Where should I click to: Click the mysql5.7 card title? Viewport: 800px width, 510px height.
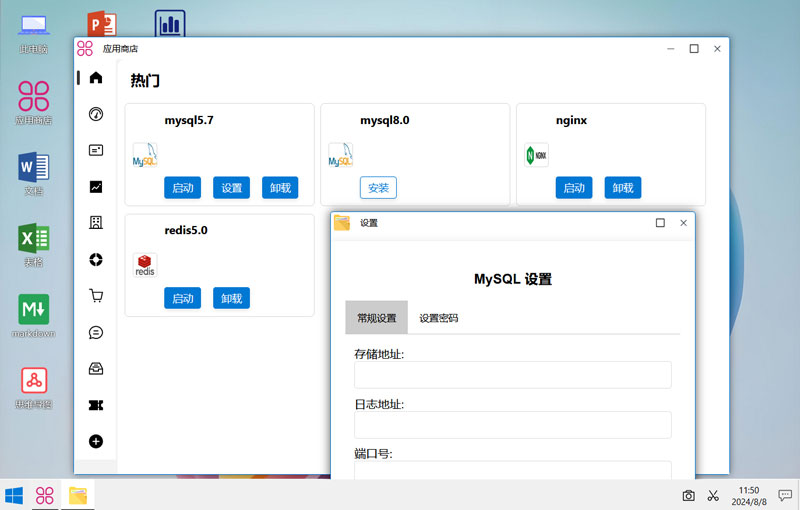[189, 120]
